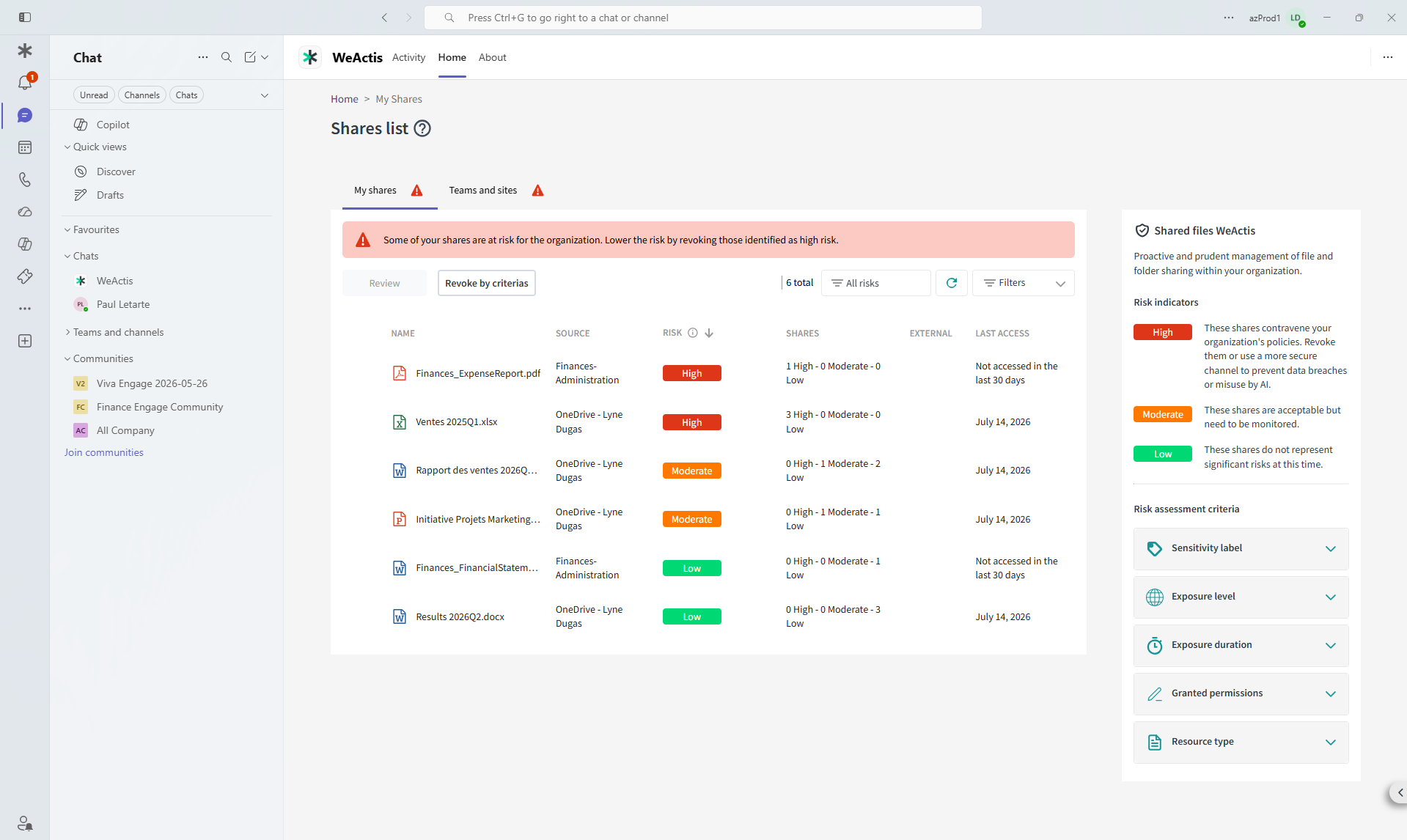Switch to the About tab

492,57
